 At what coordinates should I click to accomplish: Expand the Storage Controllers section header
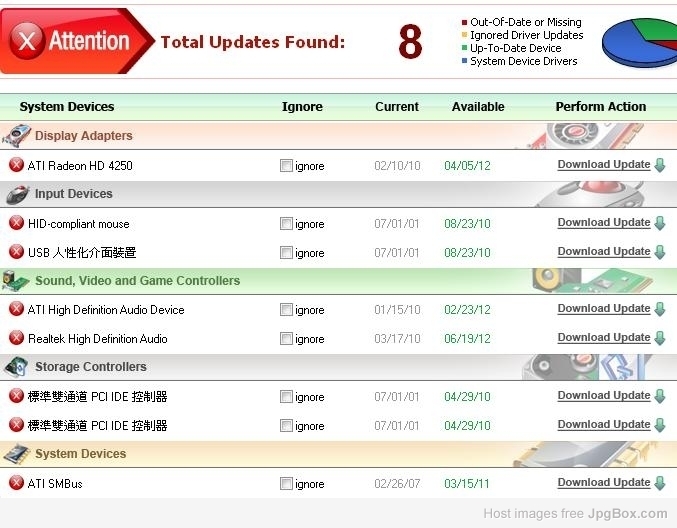tap(90, 367)
